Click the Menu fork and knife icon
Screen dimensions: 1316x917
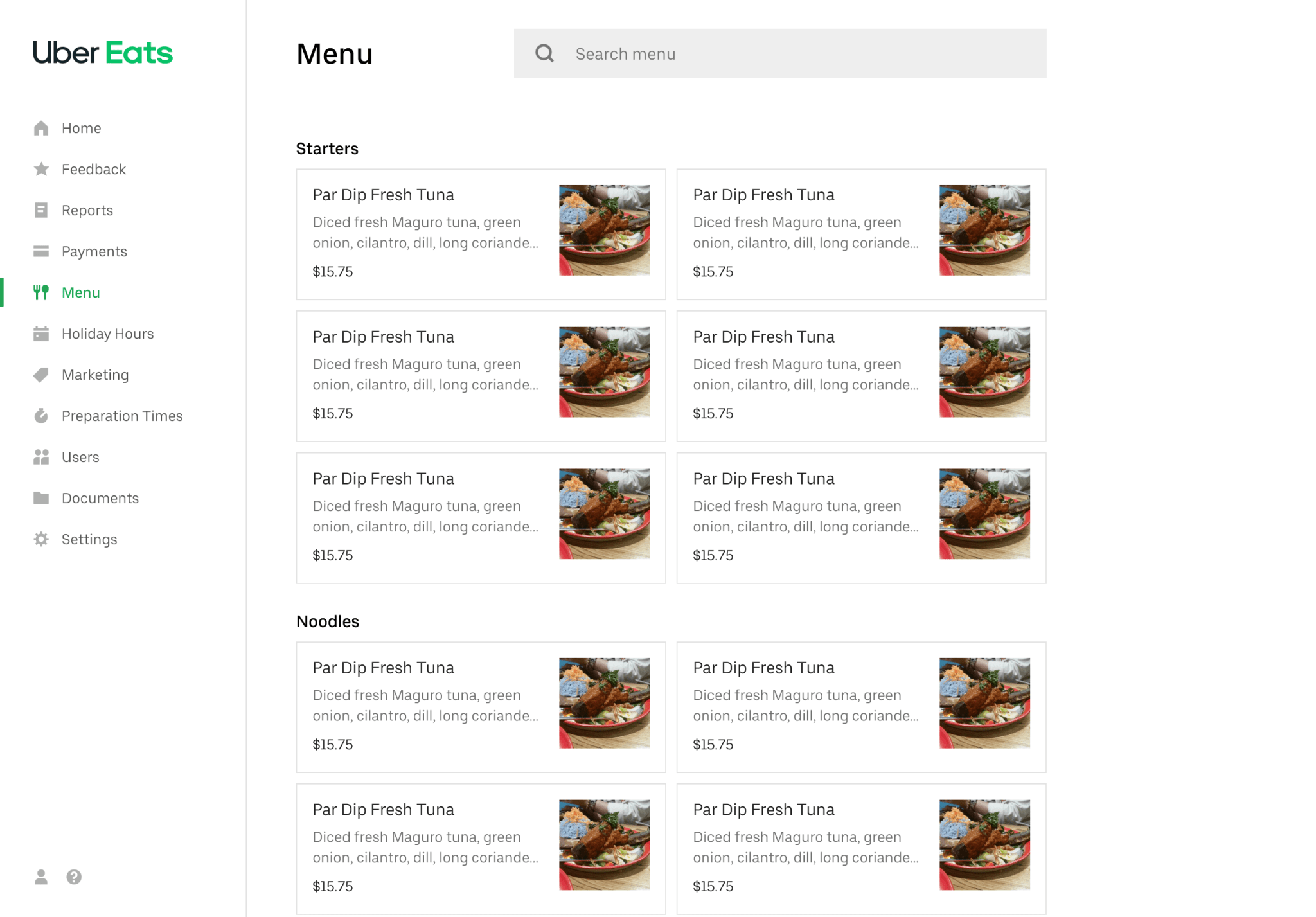coord(41,292)
